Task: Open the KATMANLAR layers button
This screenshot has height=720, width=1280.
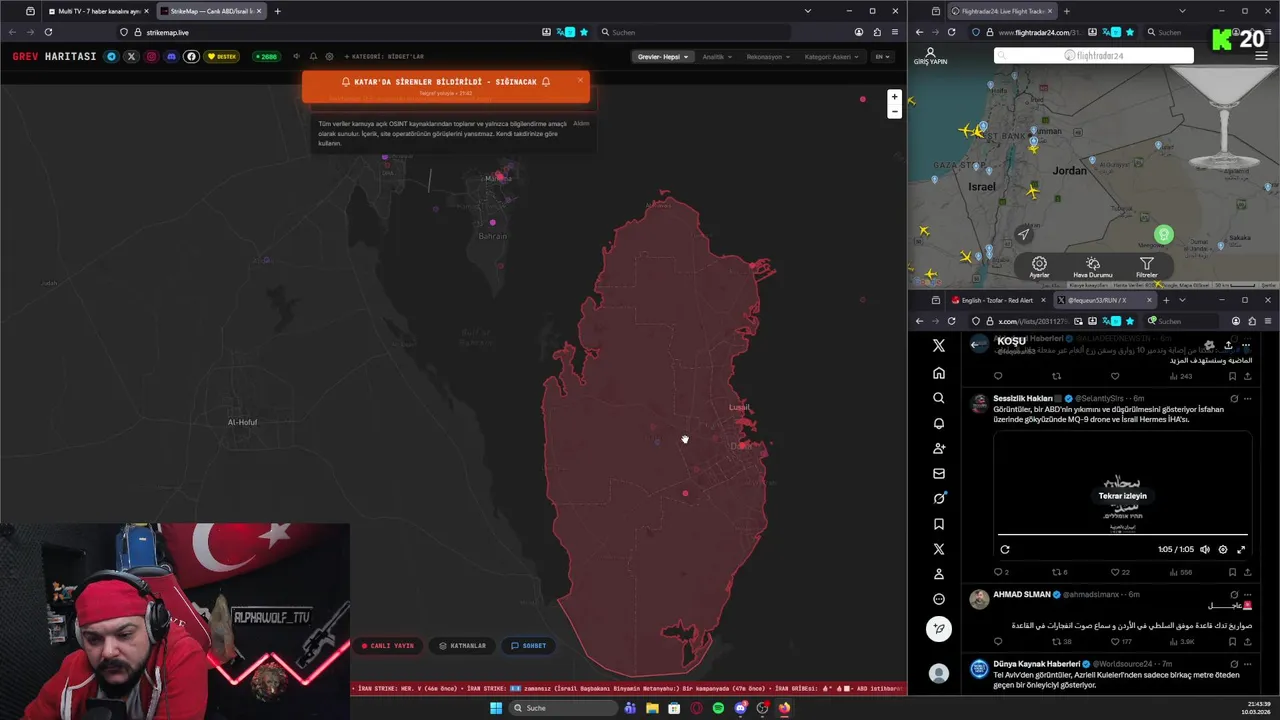Action: [463, 646]
